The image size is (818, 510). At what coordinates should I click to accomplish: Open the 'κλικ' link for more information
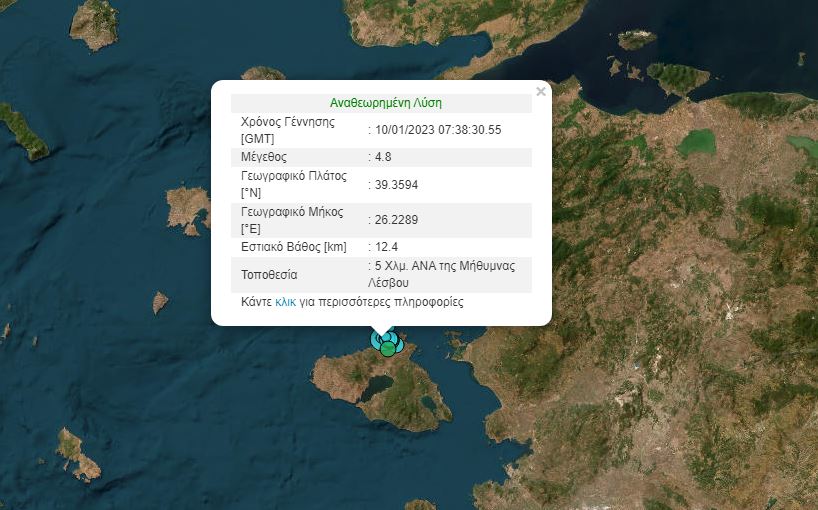coord(285,302)
